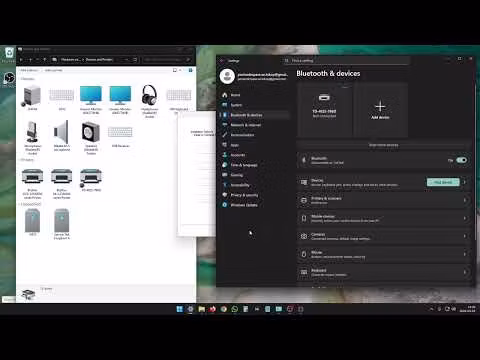Select the tower PC device icon
This screenshot has width=480, height=360.
click(32, 96)
